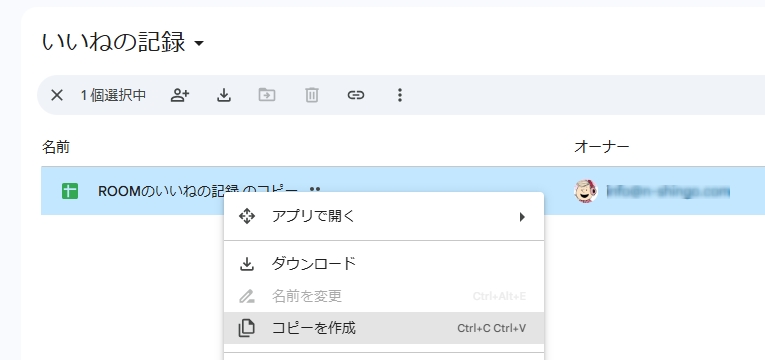Click the copy link icon
Screen dimensions: 765x360
point(356,95)
